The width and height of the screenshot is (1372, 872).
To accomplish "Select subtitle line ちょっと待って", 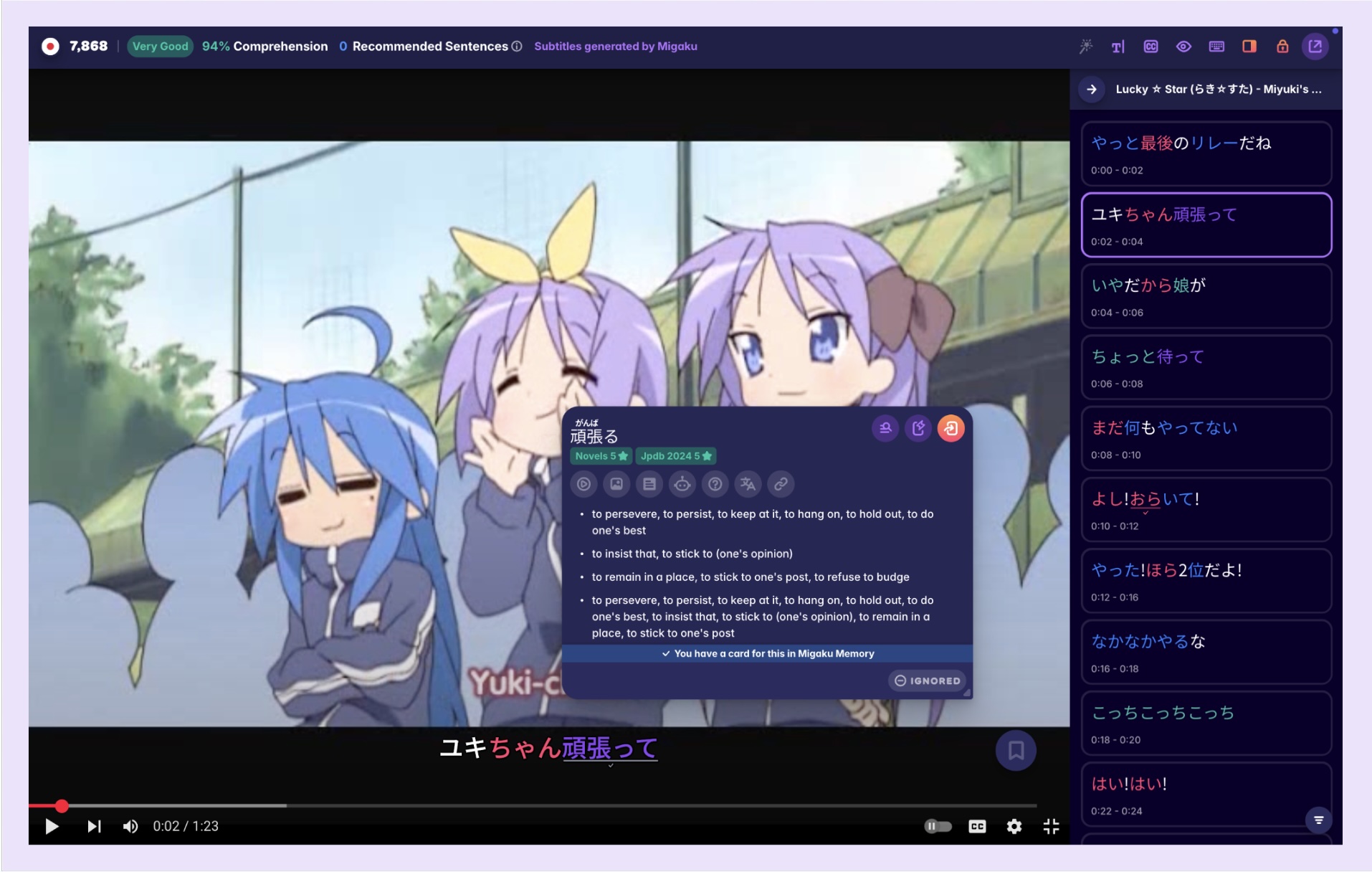I will (x=1206, y=367).
